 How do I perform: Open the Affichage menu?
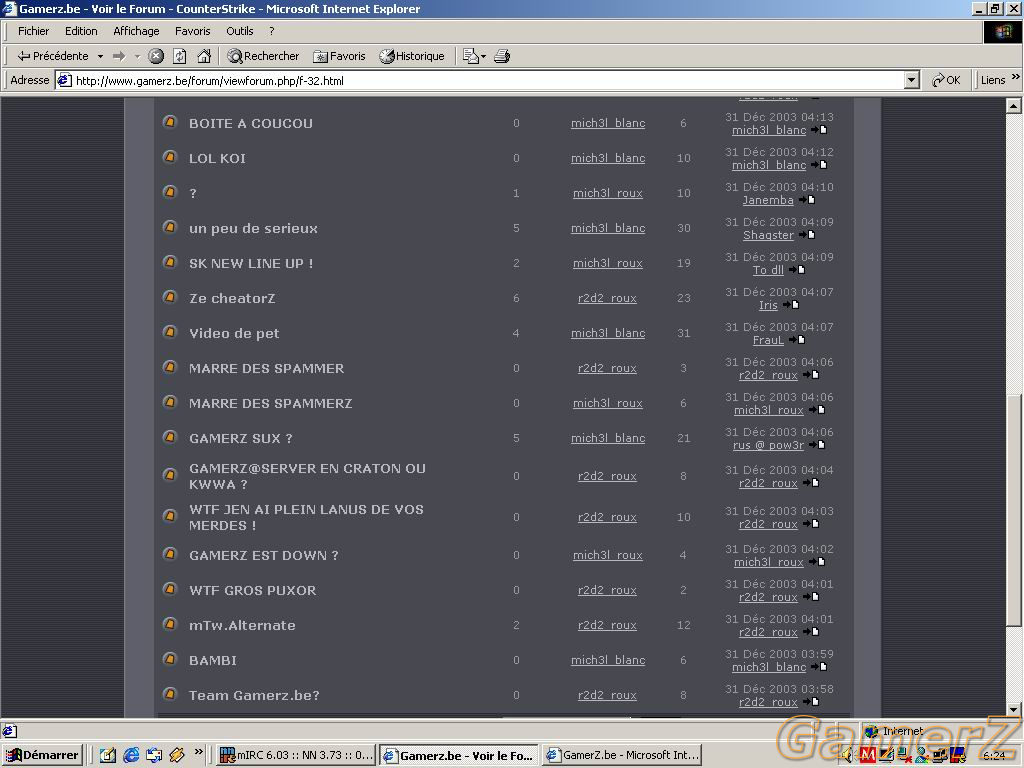(x=136, y=31)
